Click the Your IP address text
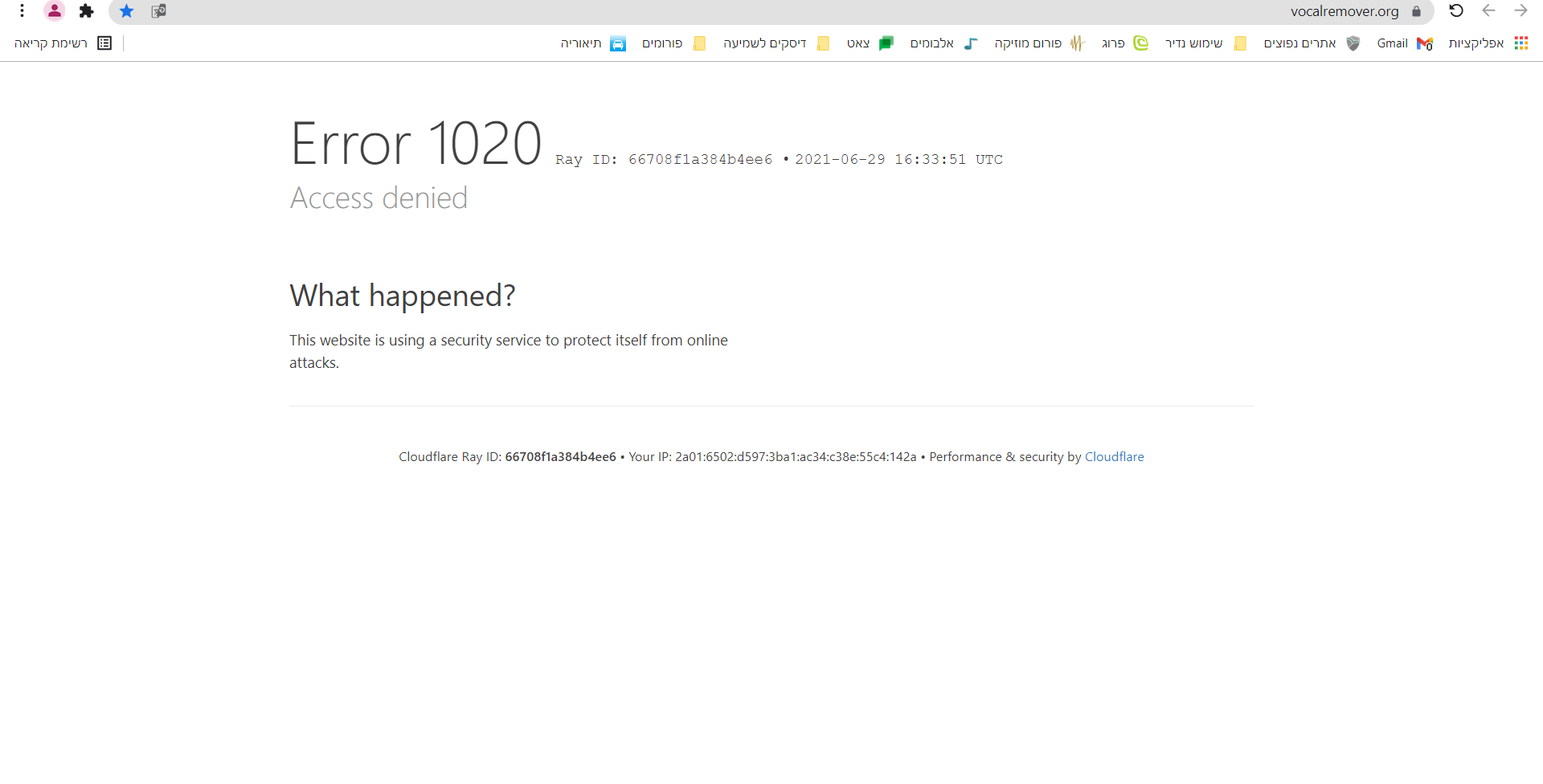Viewport: 1543px width, 784px height. tap(772, 456)
